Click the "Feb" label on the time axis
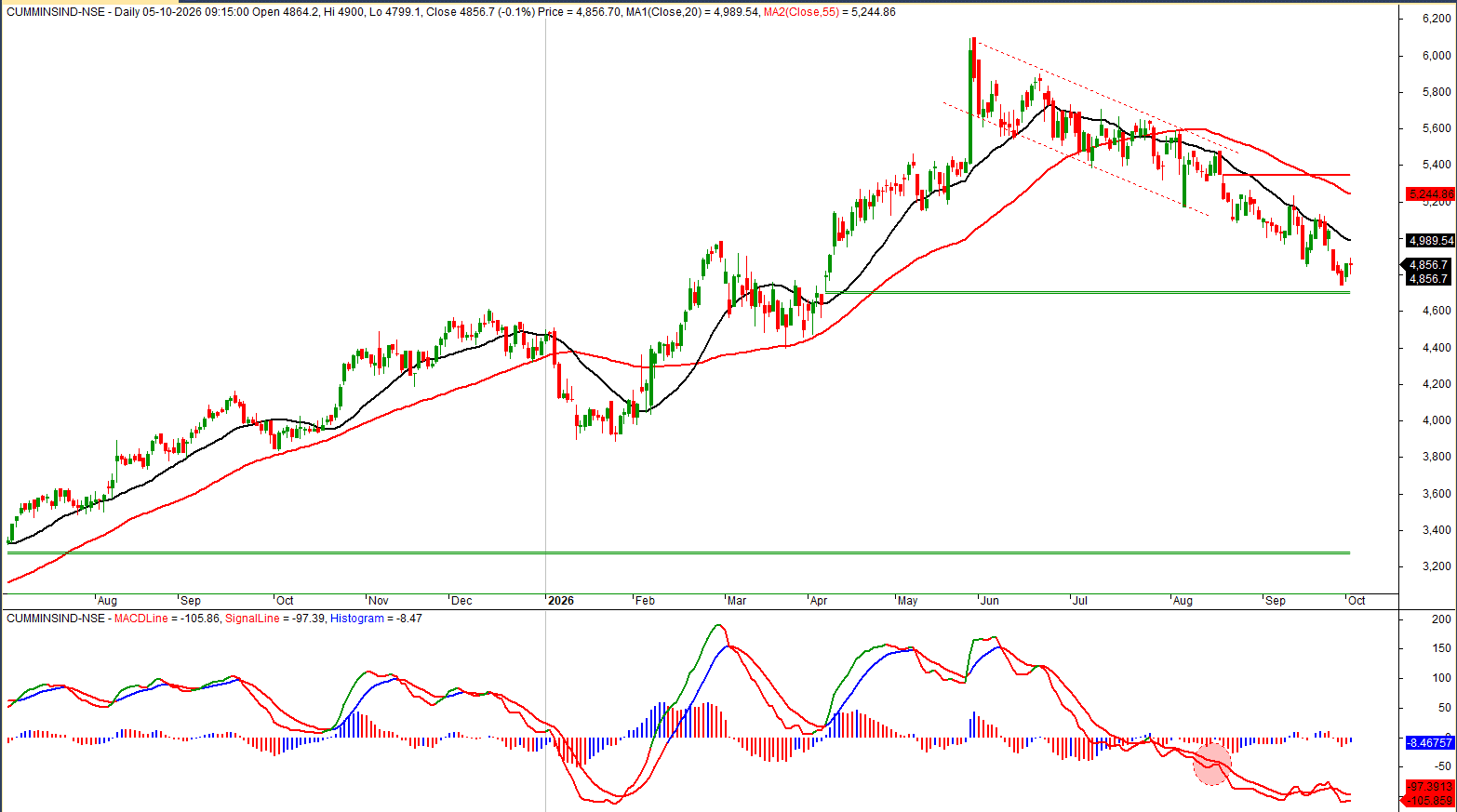Viewport: 1457px width, 812px height. click(x=645, y=601)
